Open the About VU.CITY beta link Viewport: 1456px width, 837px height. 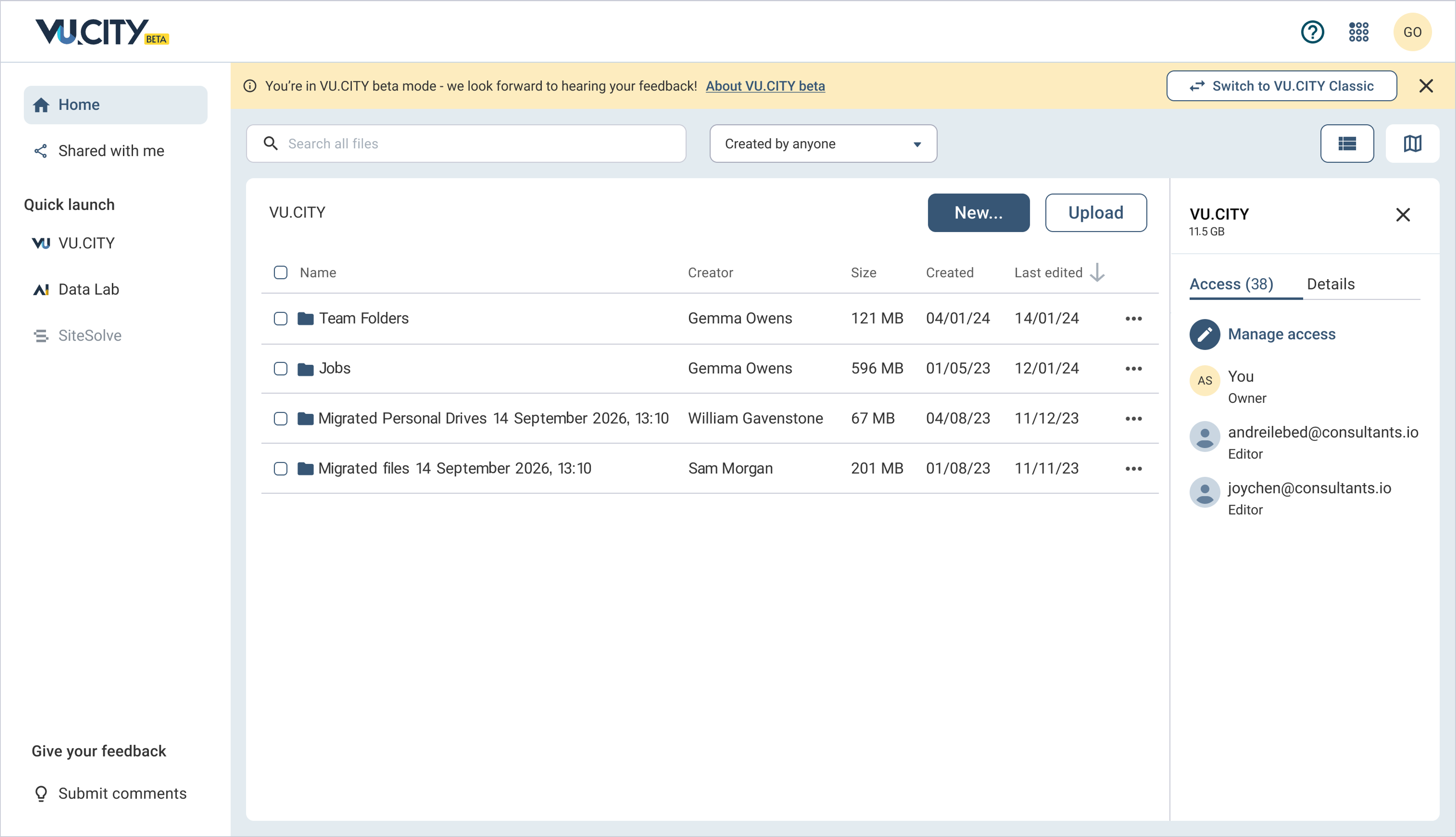[x=765, y=86]
